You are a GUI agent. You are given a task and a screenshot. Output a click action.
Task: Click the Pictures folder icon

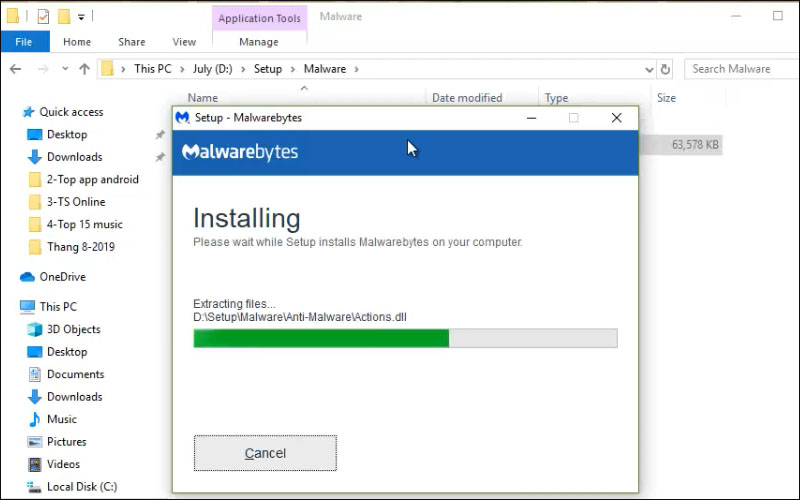pyautogui.click(x=35, y=442)
